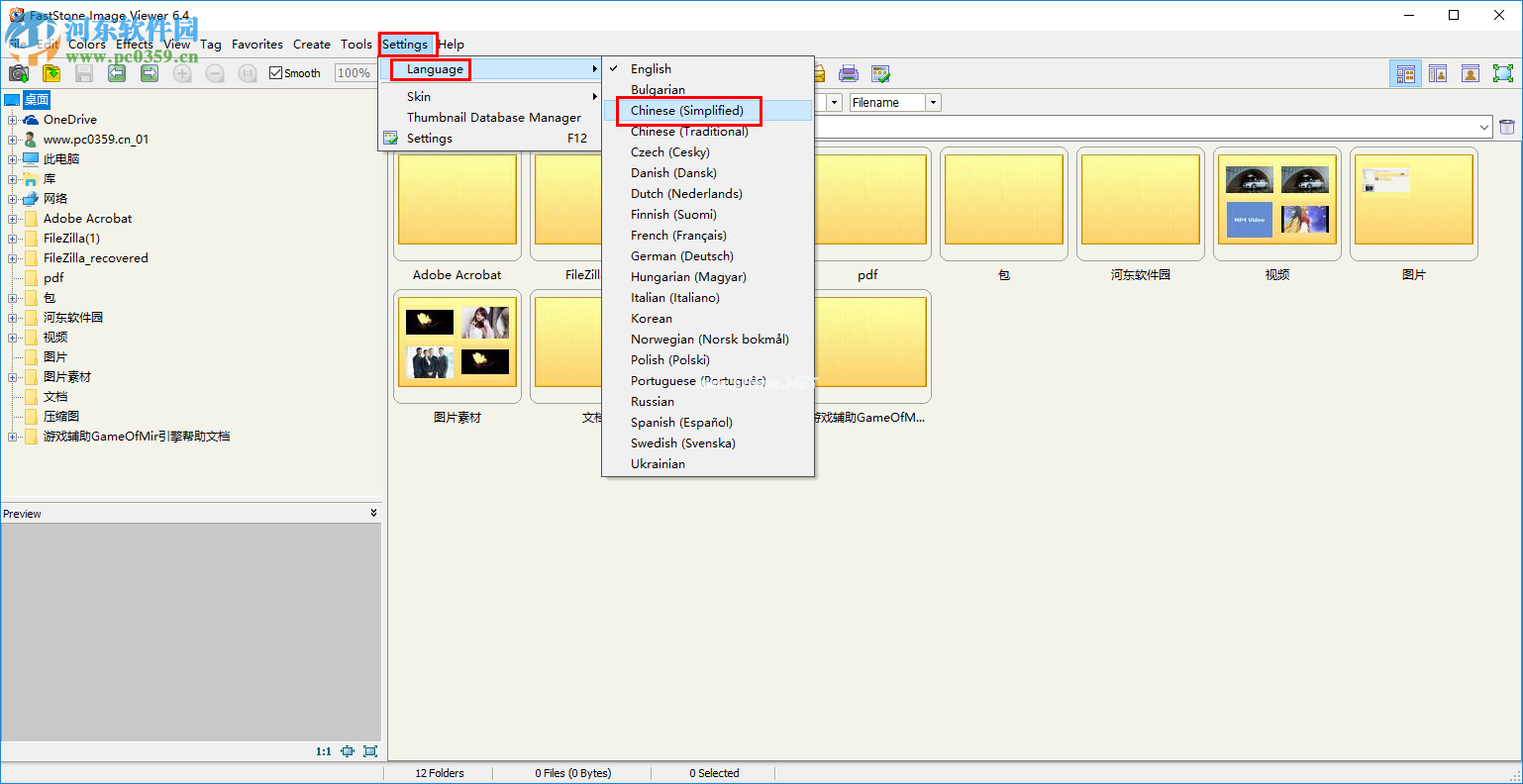
Task: Expand the 此电脑 tree node
Action: click(13, 159)
